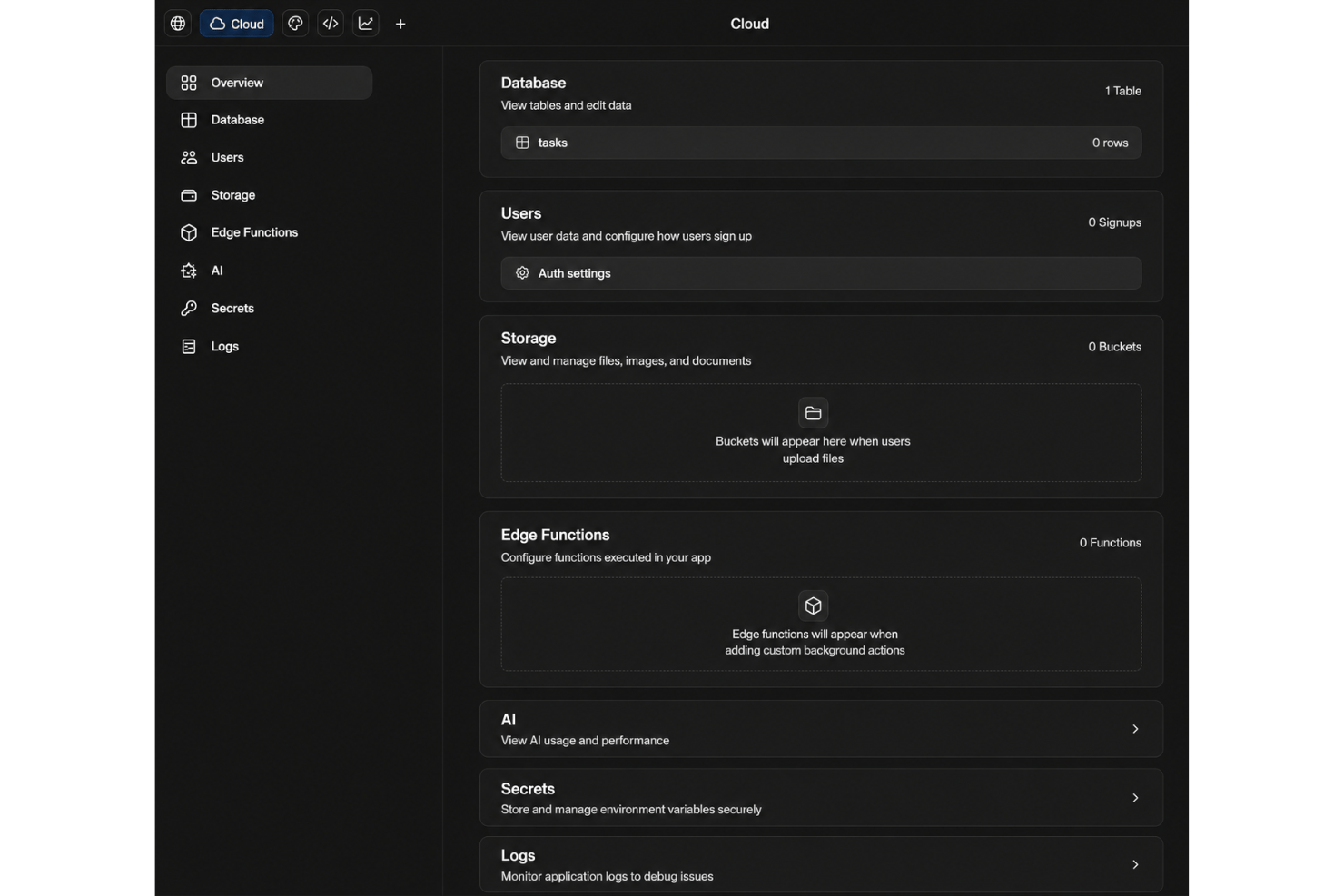
Task: Click the folder icon in Storage empty state
Action: pyautogui.click(x=813, y=413)
